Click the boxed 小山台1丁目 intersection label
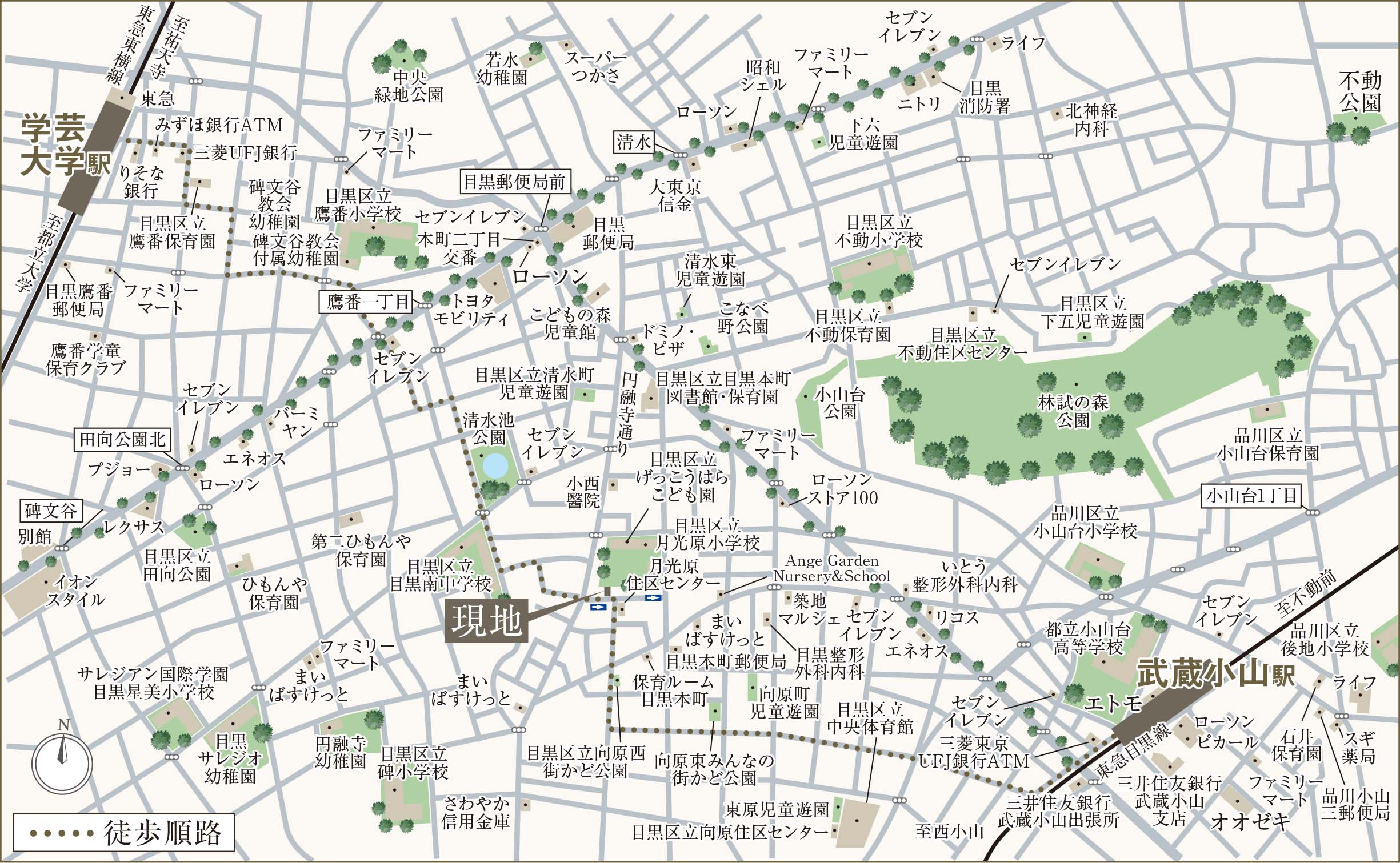 coord(1251,495)
